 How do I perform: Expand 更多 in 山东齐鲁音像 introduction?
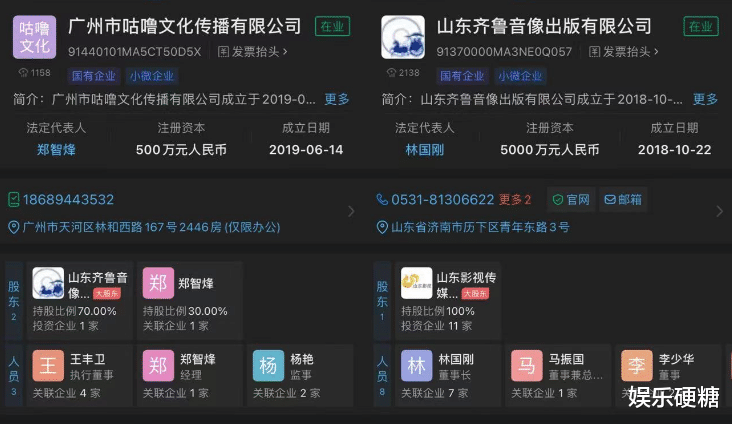(x=705, y=99)
